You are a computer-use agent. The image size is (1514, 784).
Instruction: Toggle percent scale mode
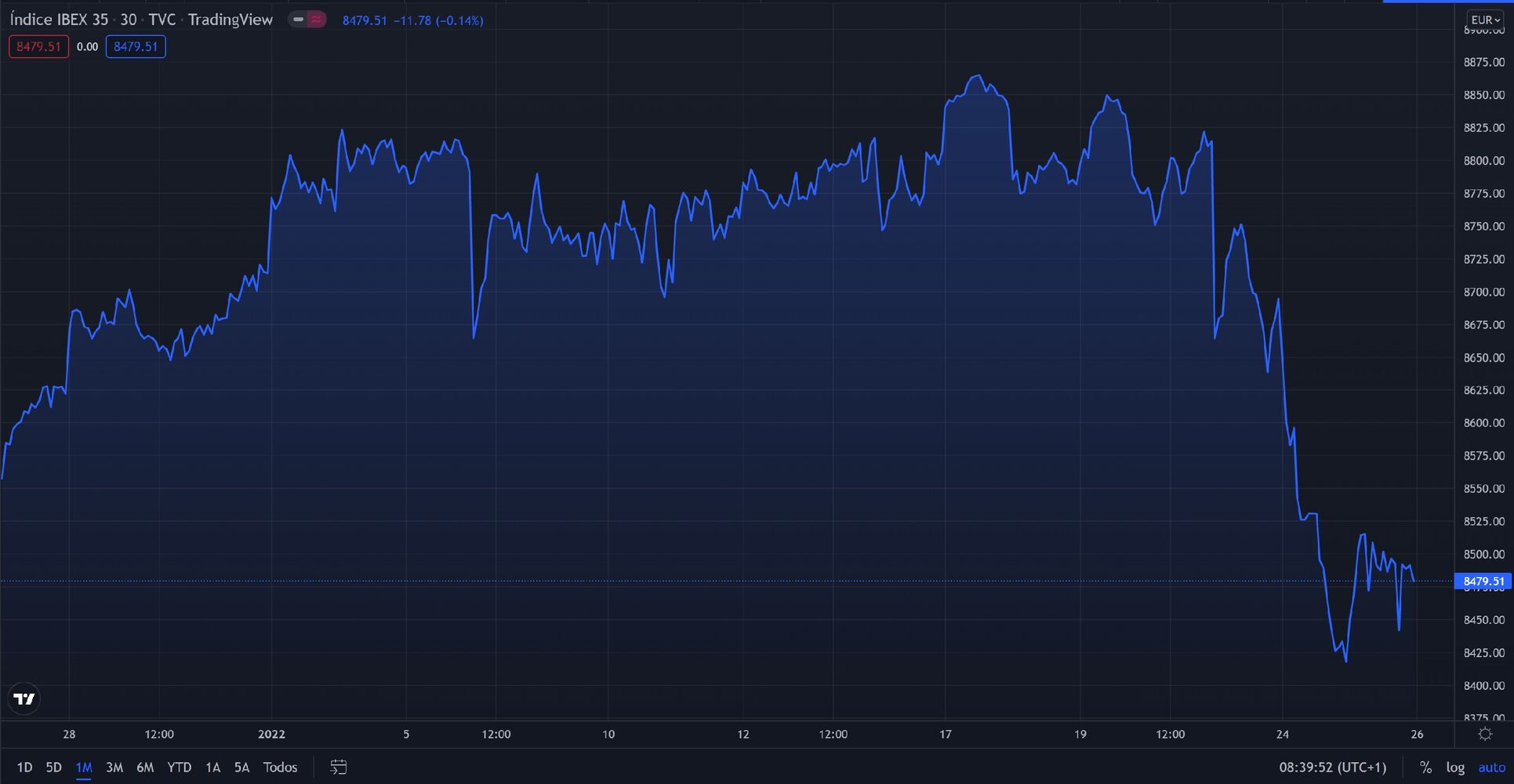1425,768
